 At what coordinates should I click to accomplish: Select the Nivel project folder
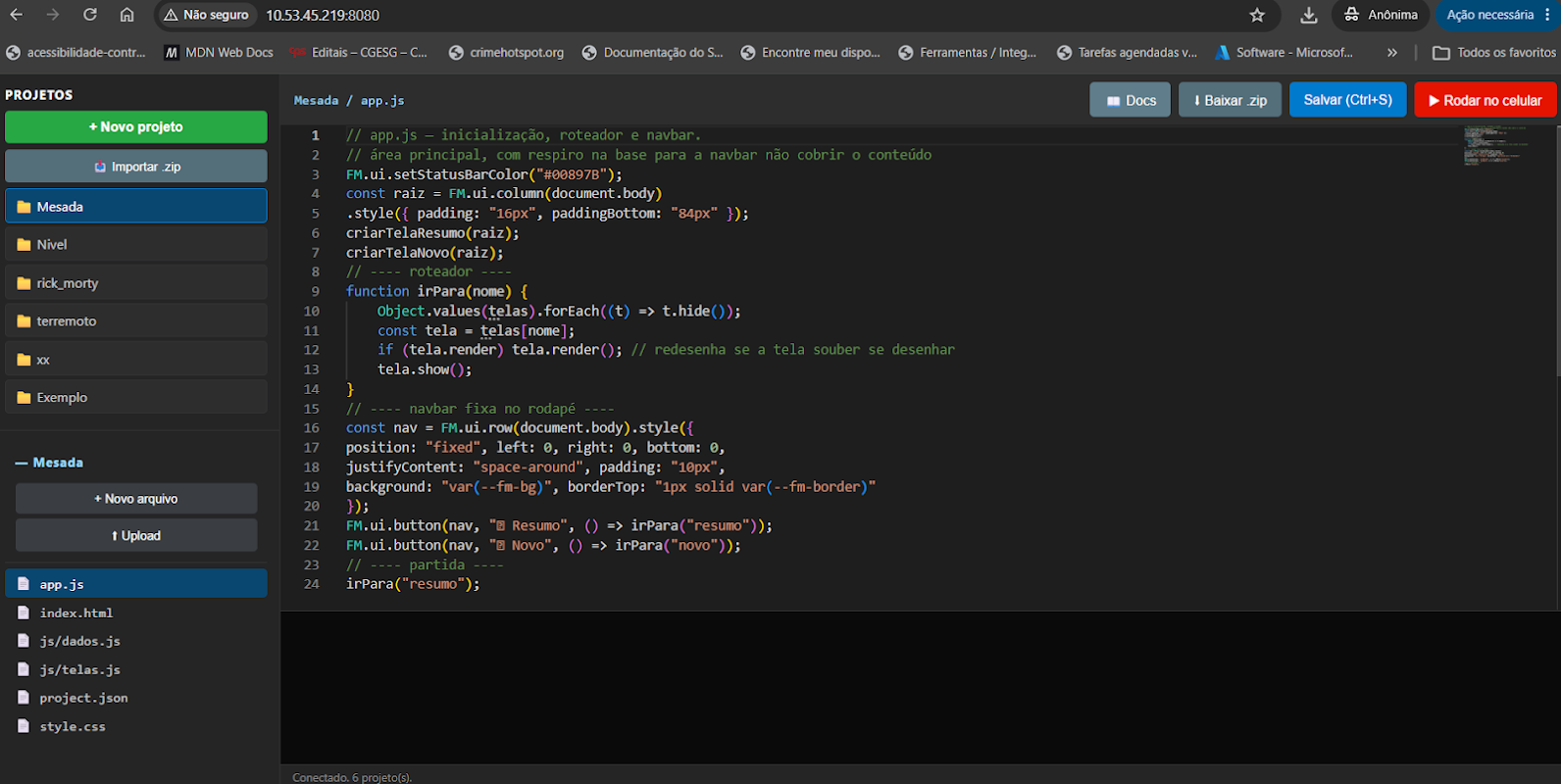(135, 245)
